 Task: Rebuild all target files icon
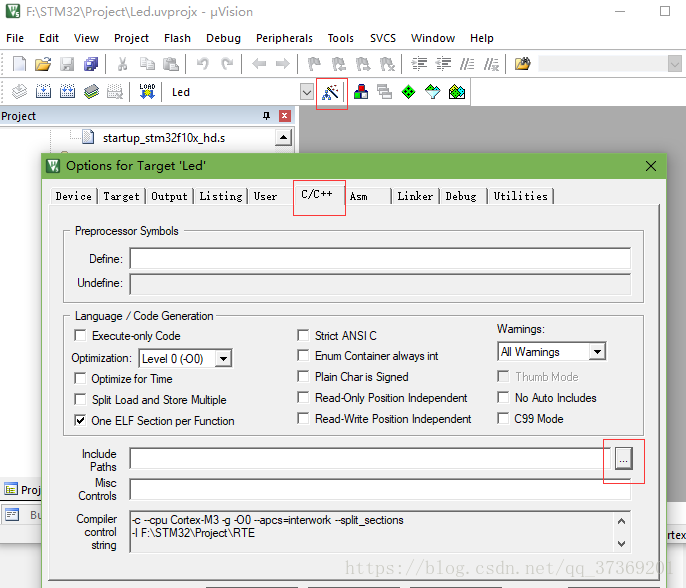coord(67,92)
